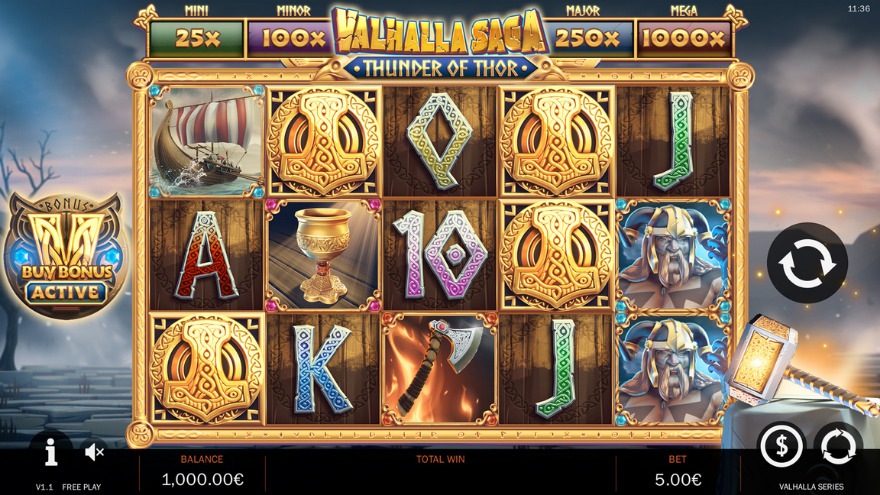880x495 pixels.
Task: Spin the reels with the large circular arrow button
Action: pyautogui.click(x=808, y=263)
